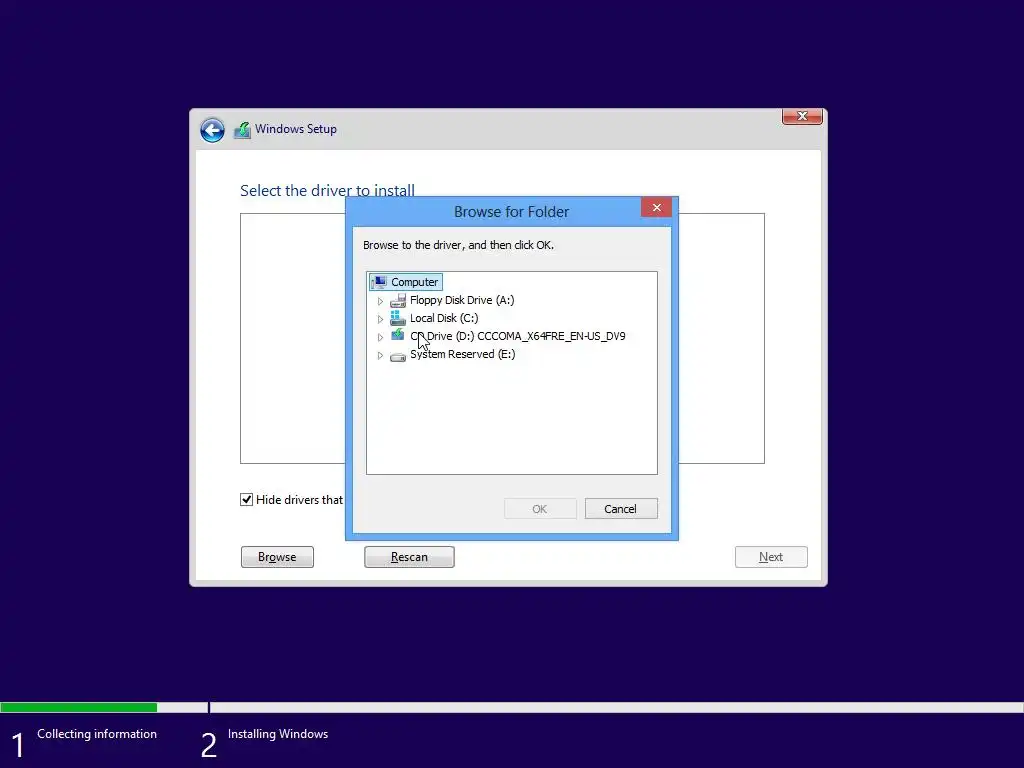
Task: Close the Windows Setup window
Action: click(x=802, y=116)
